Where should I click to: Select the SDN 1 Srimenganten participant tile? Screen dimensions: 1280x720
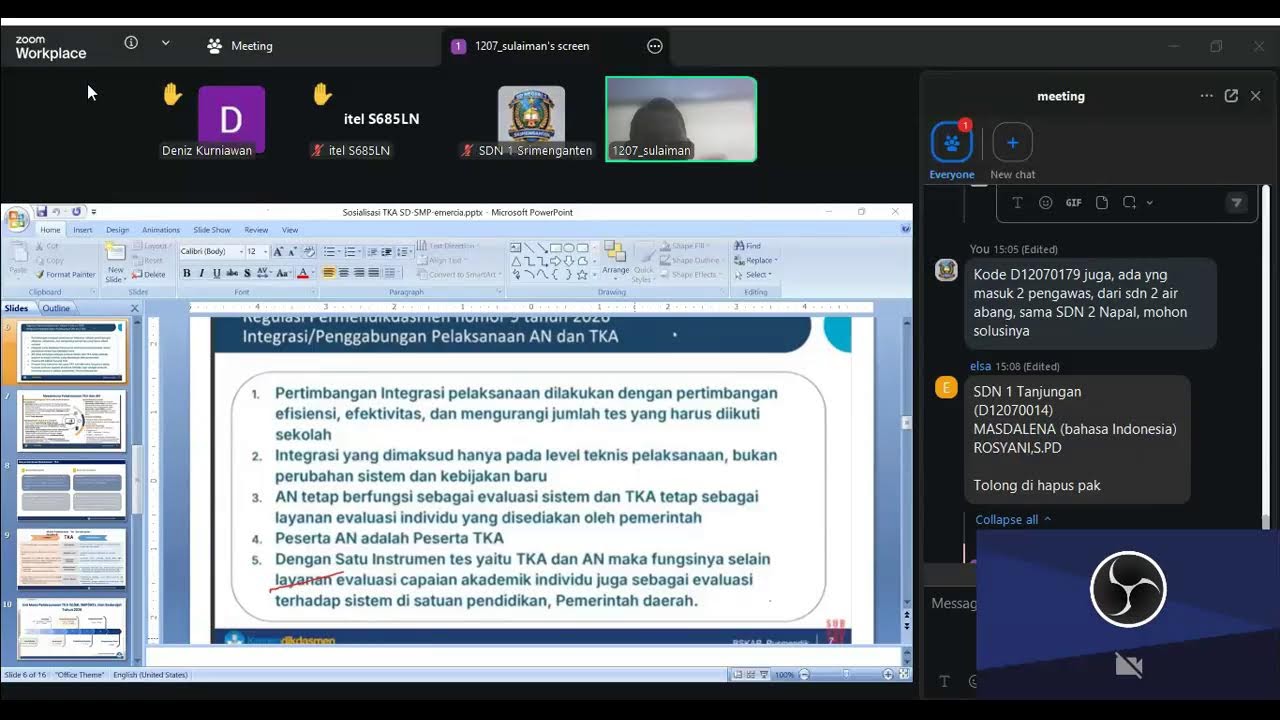pos(531,120)
